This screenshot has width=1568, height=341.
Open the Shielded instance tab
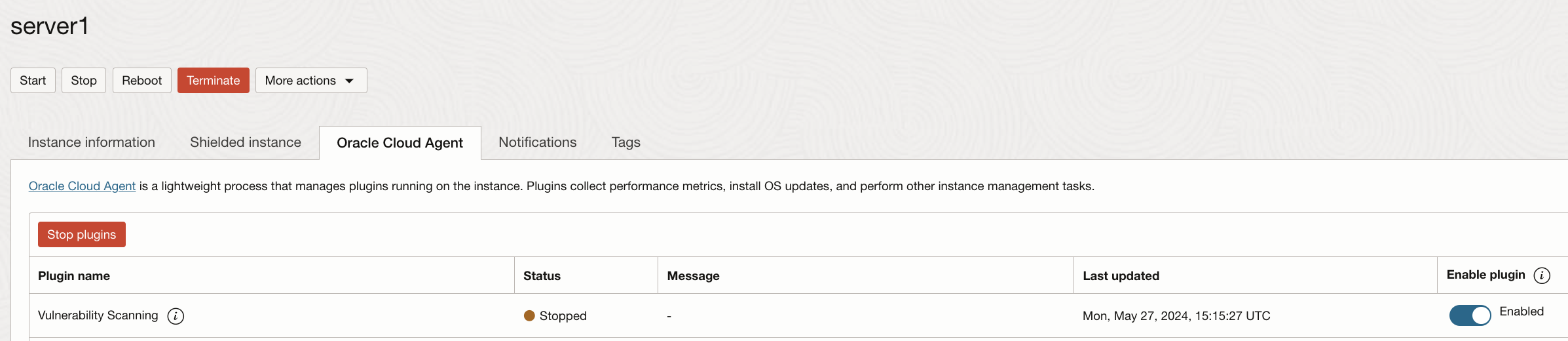(x=246, y=142)
